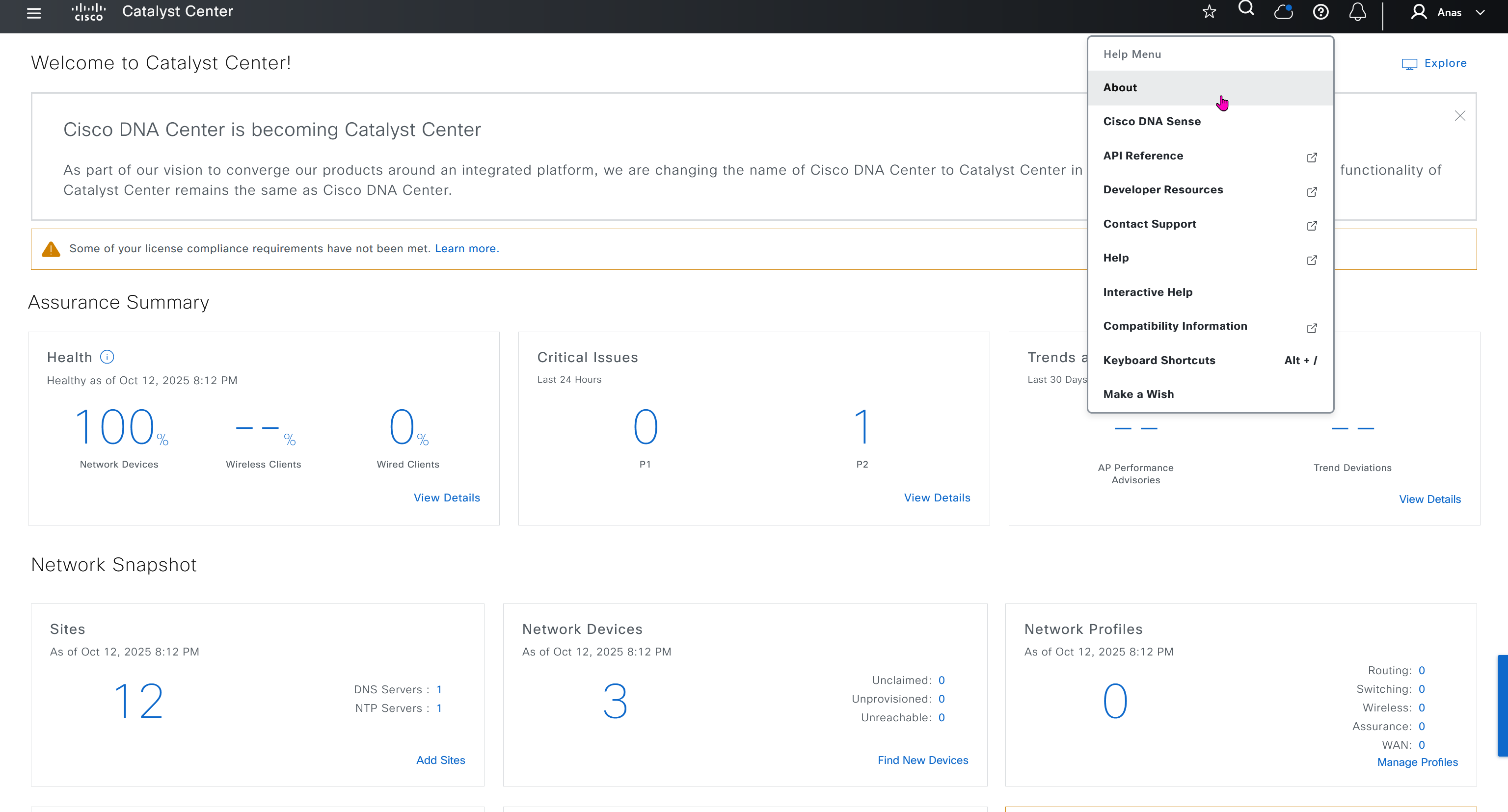This screenshot has width=1508, height=812.
Task: Open API Reference external link
Action: click(1143, 156)
